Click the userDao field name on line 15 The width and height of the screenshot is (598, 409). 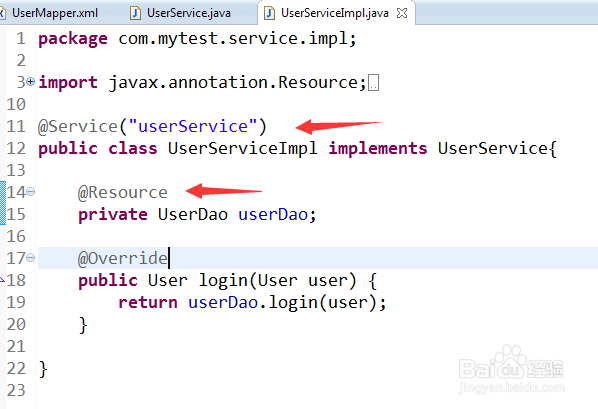click(x=273, y=214)
